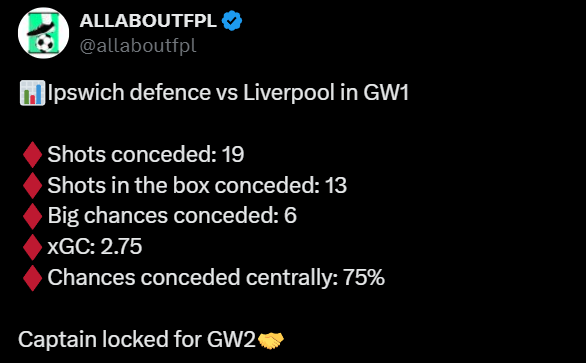Click the diamond by Chances conceded centrally
Viewport: 586px width, 363px height.
(x=33, y=278)
